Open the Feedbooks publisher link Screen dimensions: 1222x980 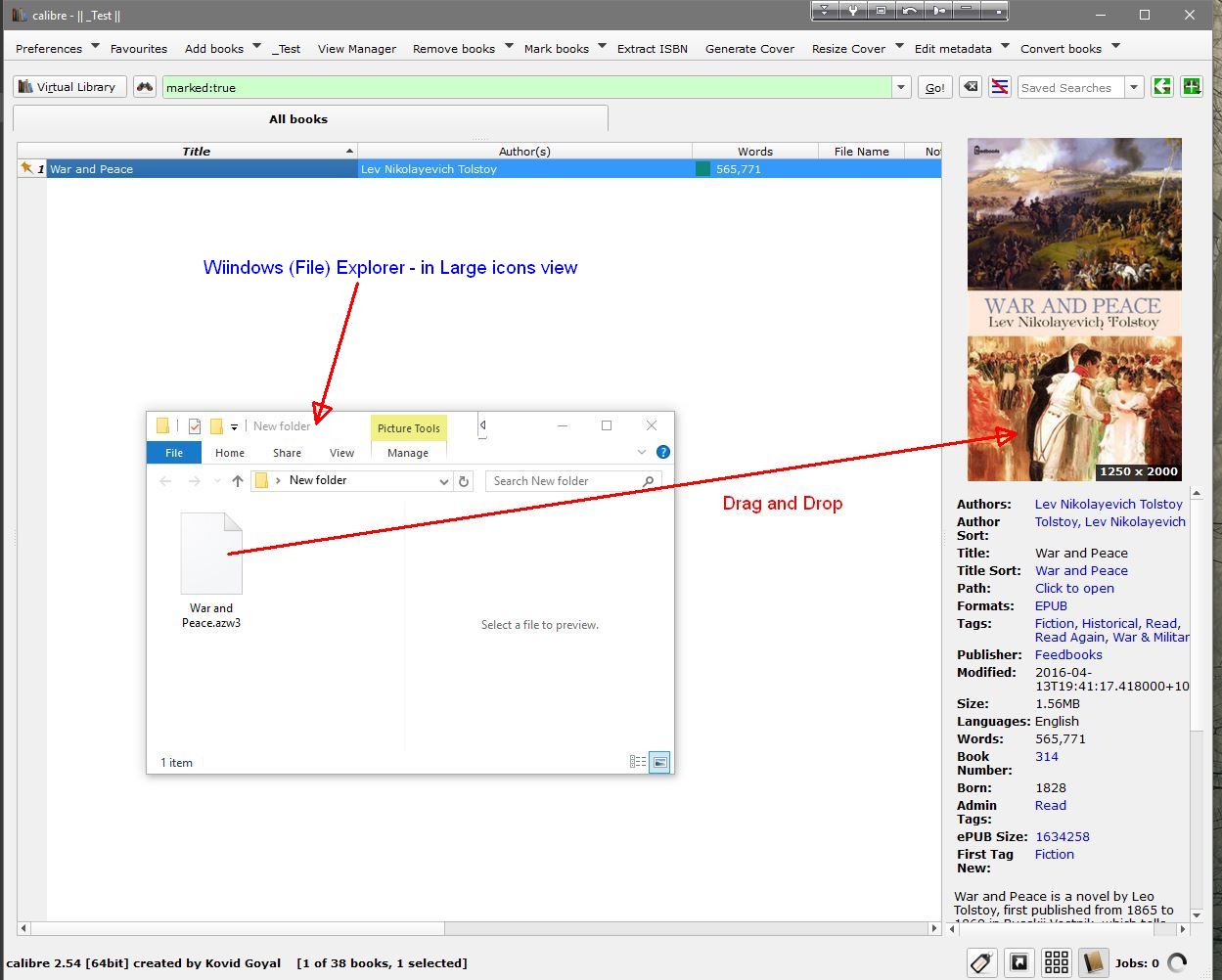click(1068, 654)
